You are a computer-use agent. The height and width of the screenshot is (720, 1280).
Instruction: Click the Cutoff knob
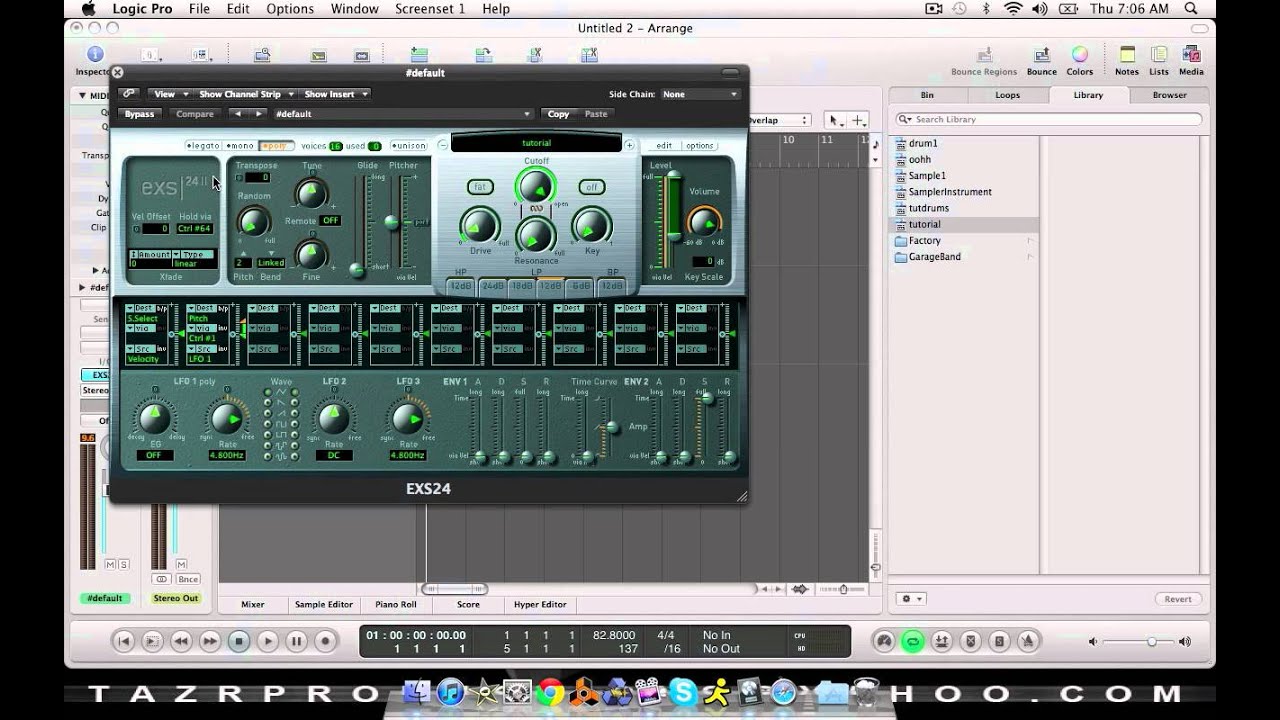(x=535, y=186)
